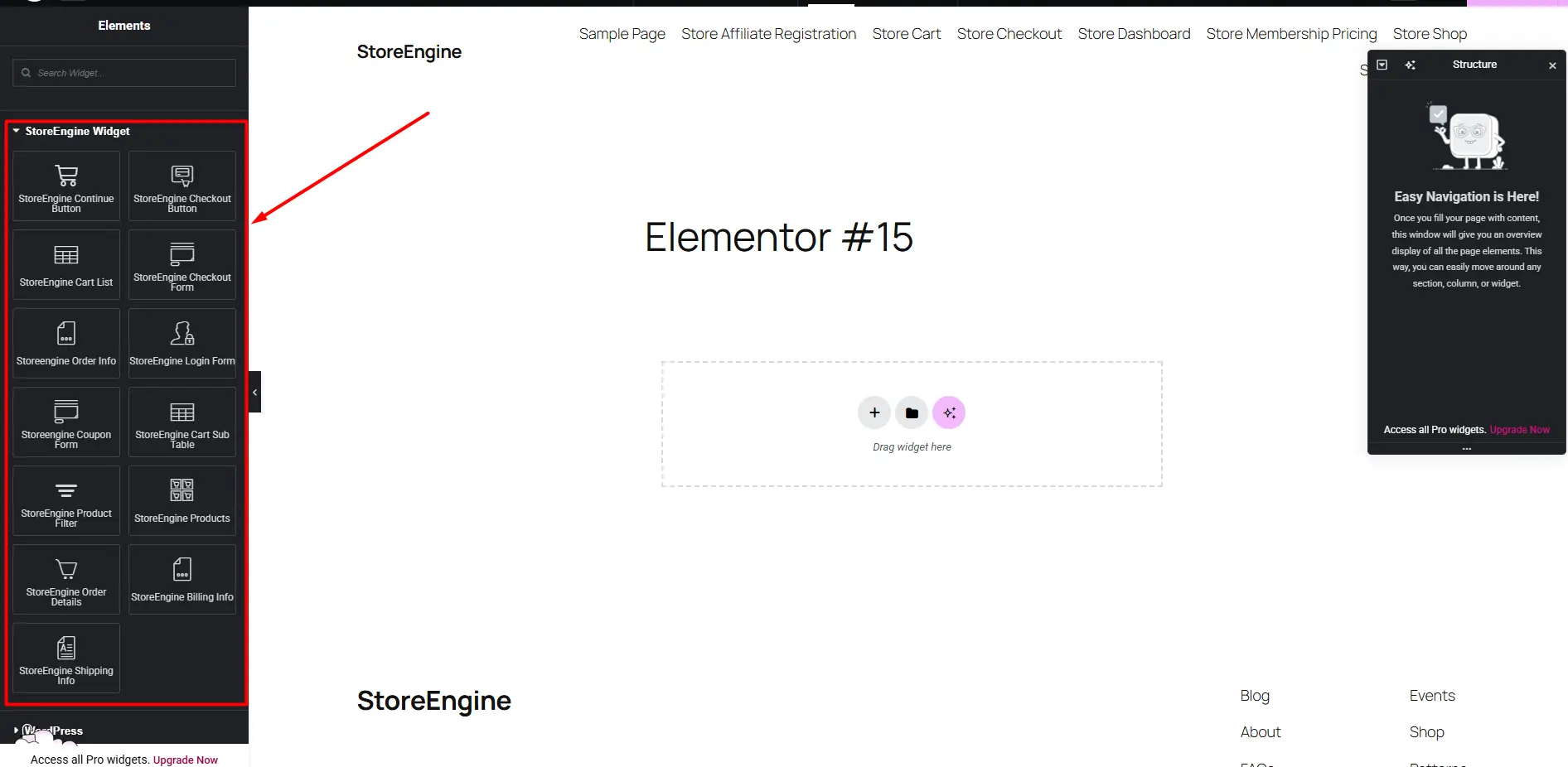The image size is (1568, 767).
Task: Click the Upgrade Now link
Action: [186, 760]
